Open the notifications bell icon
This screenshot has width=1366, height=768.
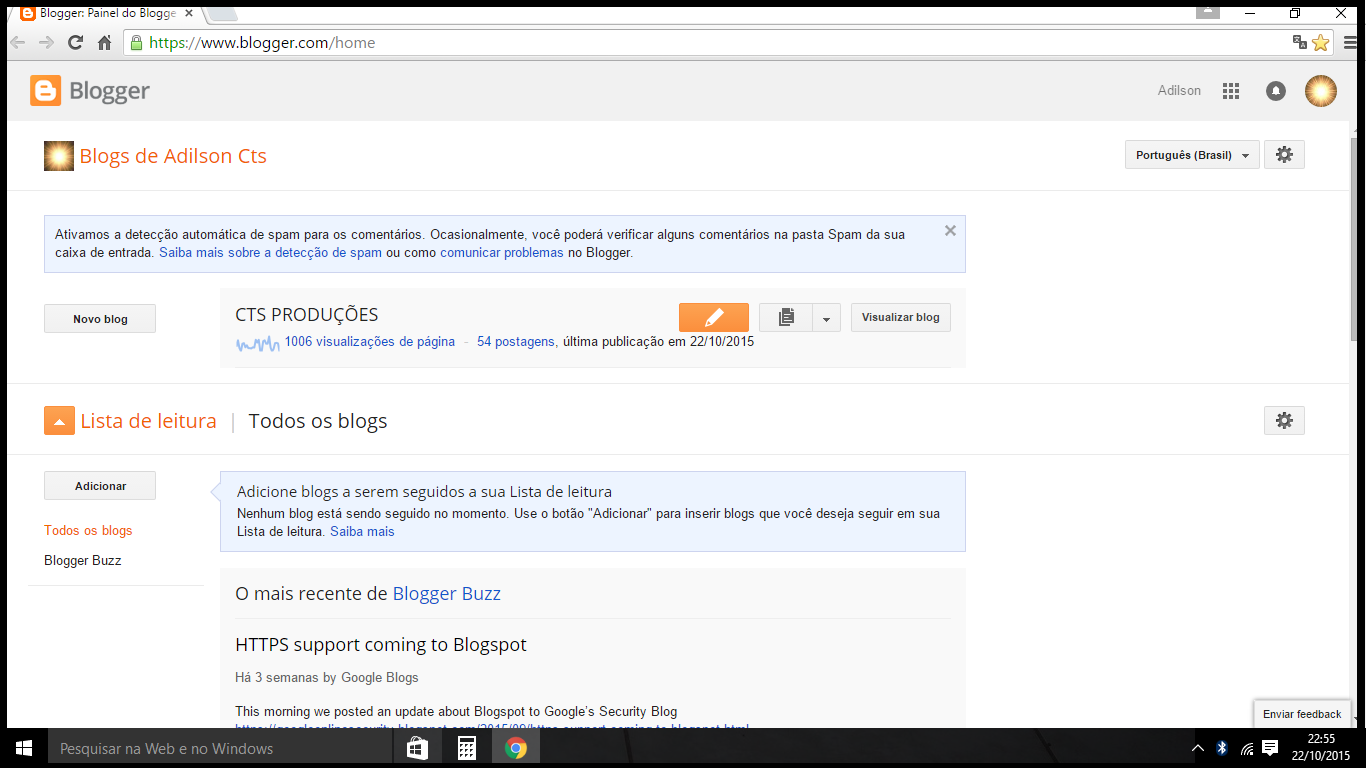point(1275,91)
